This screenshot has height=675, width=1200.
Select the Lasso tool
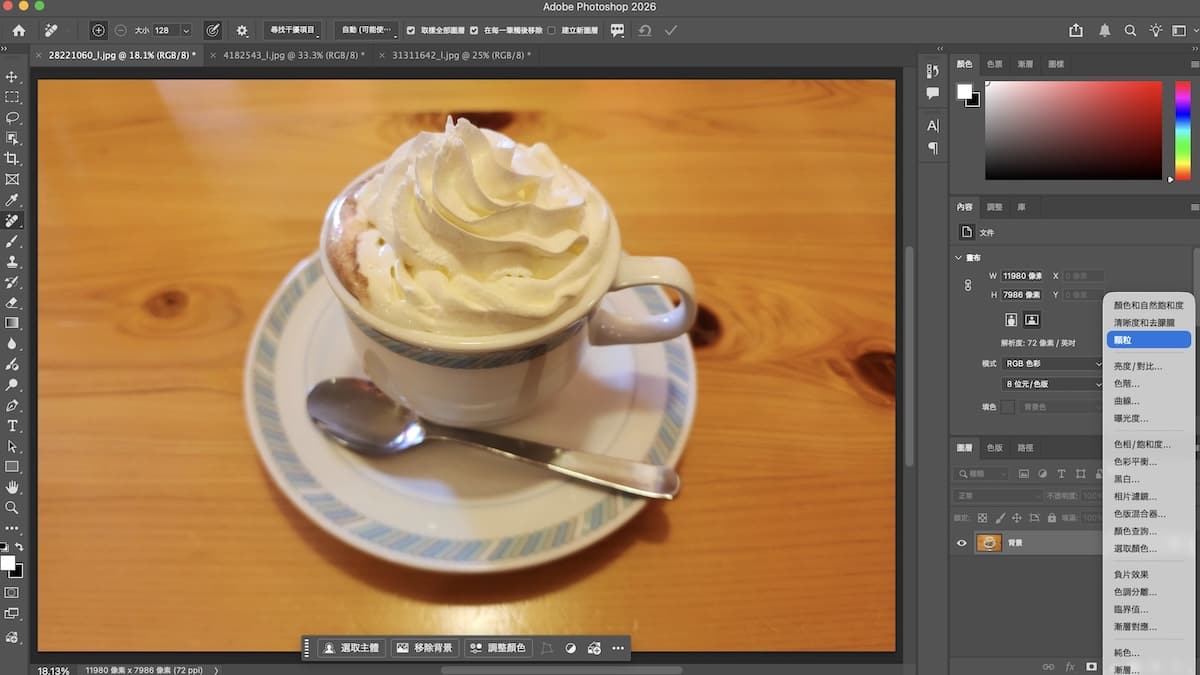pyautogui.click(x=12, y=118)
